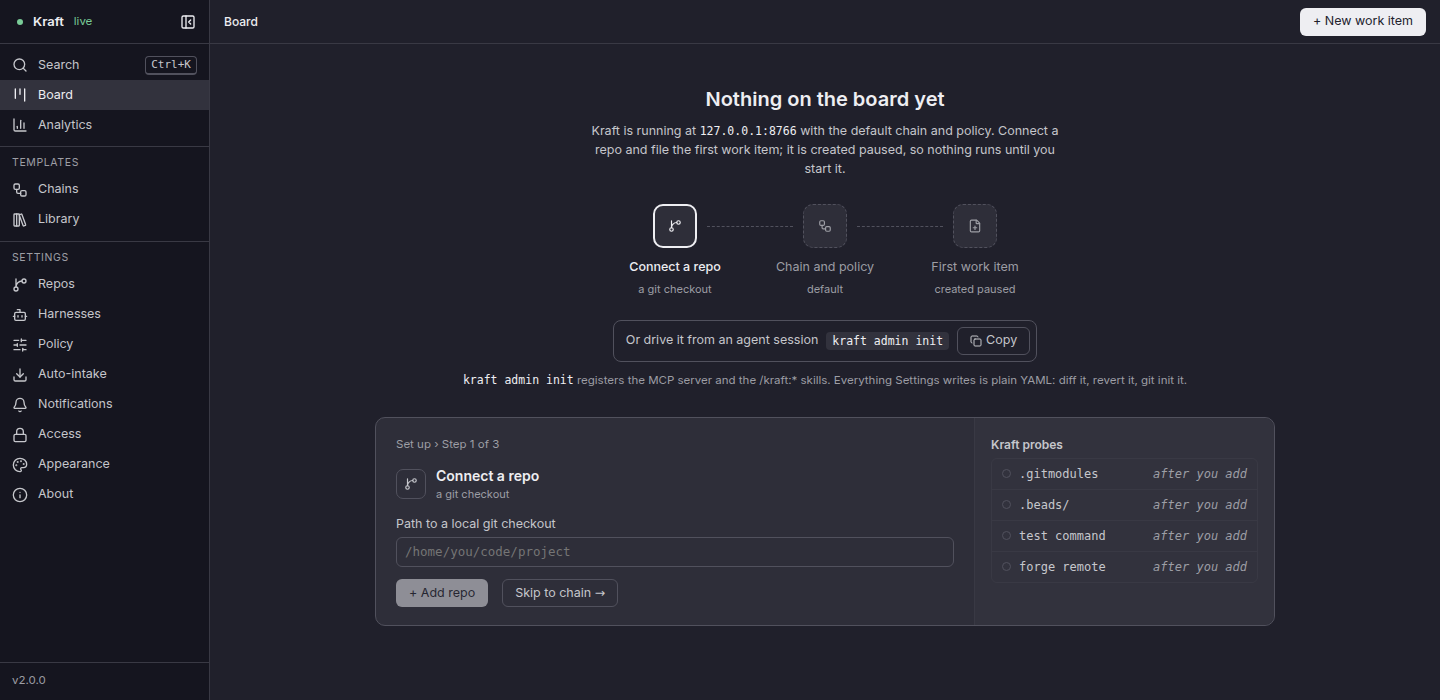Image resolution: width=1440 pixels, height=700 pixels.
Task: Click the Appearance palette icon
Action: coord(19,464)
